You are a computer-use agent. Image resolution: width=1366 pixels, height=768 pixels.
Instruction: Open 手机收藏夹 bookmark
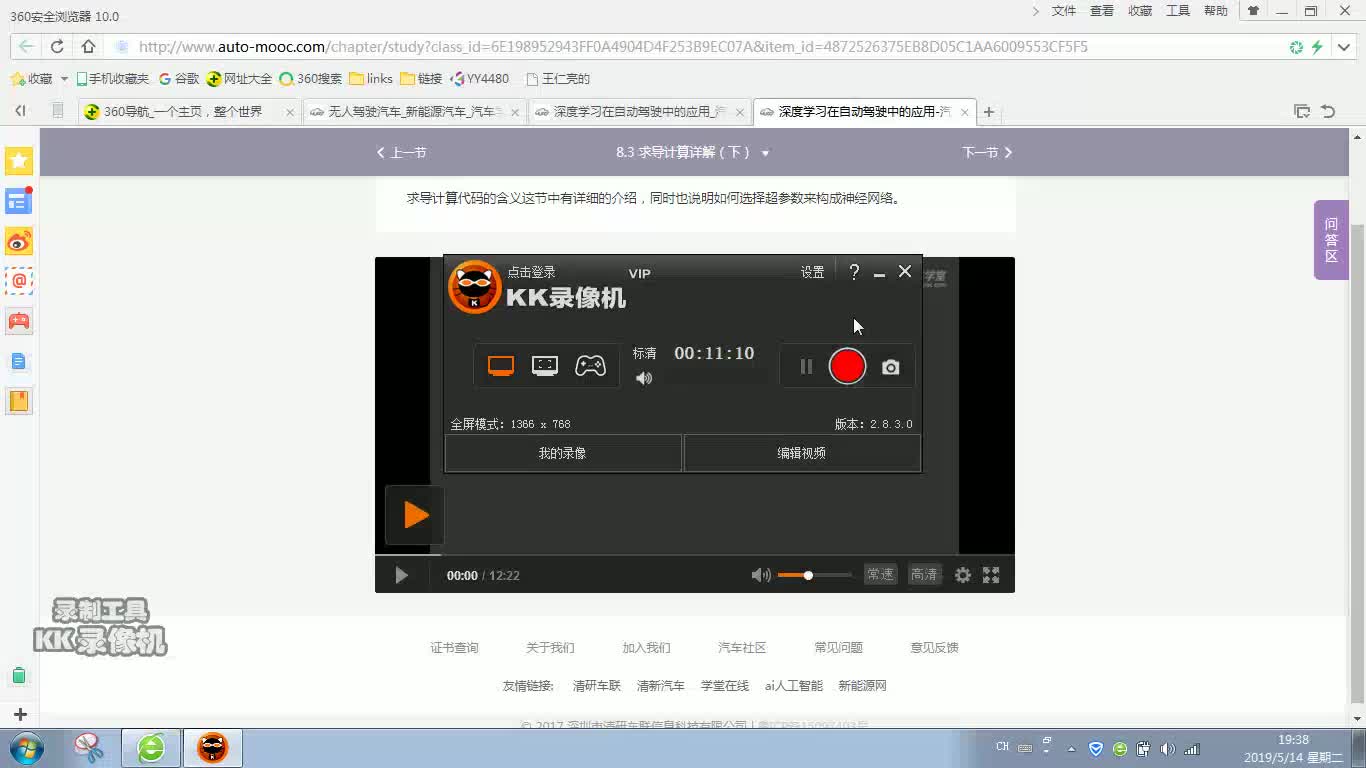tap(113, 79)
